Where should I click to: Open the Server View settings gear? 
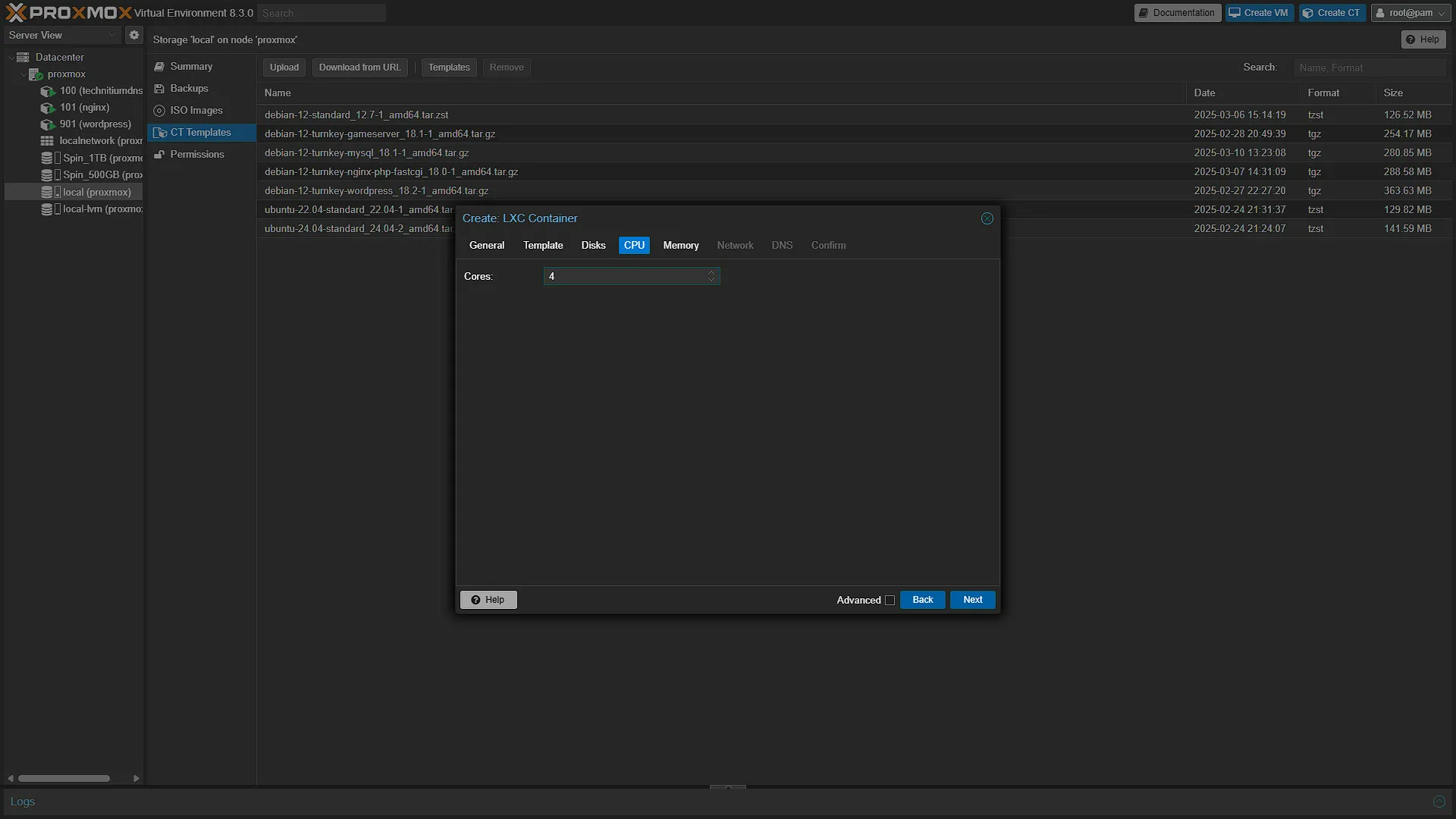134,35
